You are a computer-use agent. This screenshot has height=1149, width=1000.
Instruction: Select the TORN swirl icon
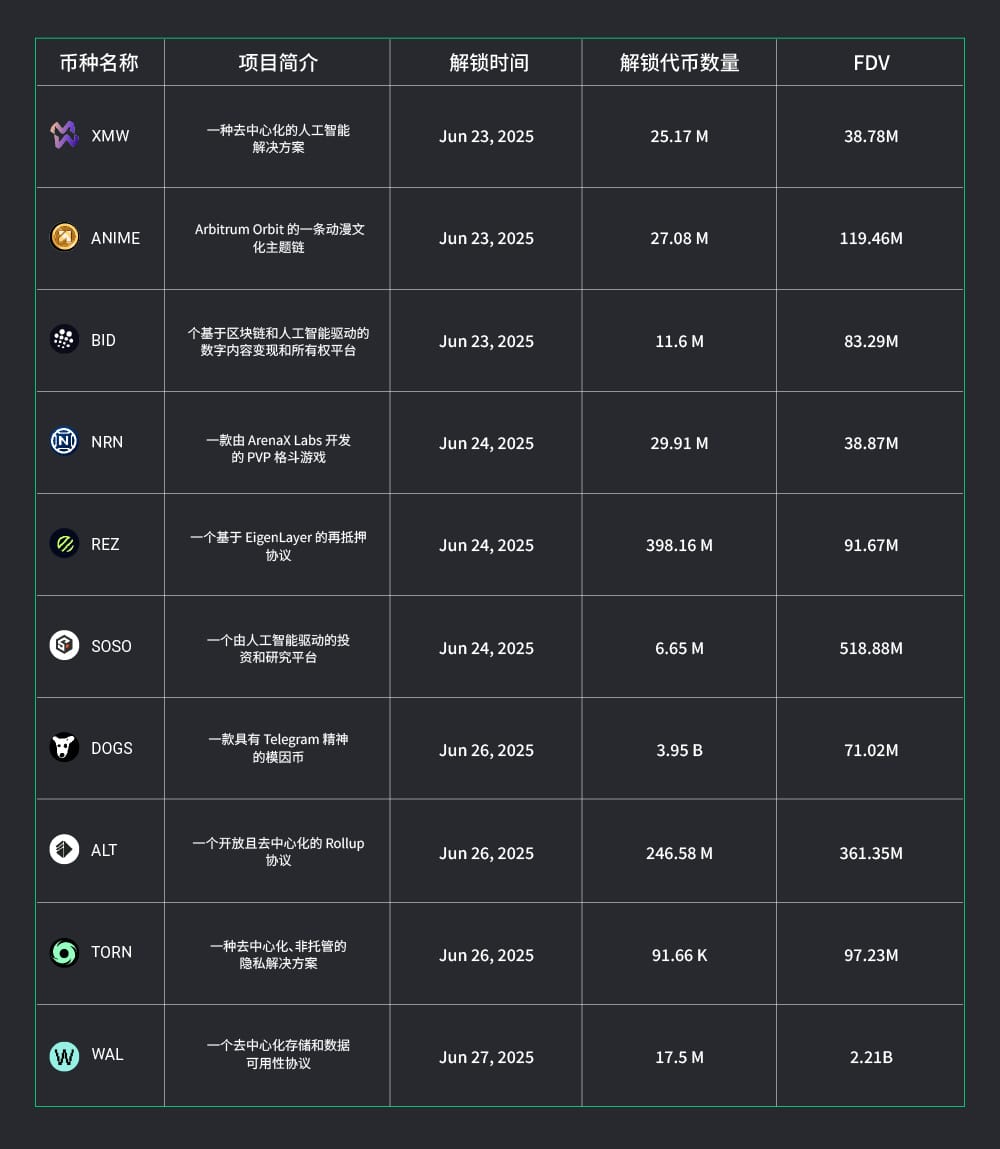pos(64,952)
